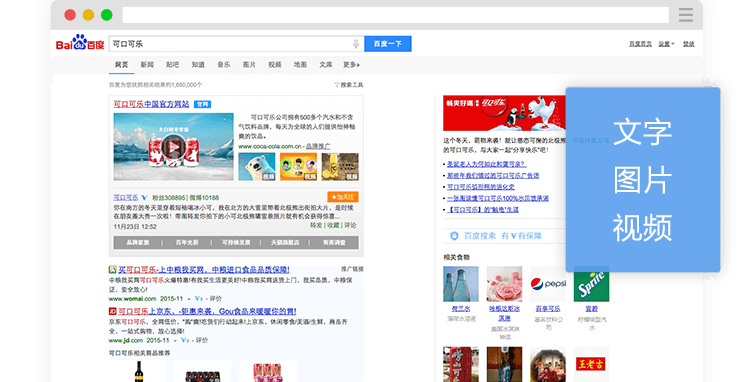Click the red JD favicon icon
This screenshot has width=751, height=382.
113,311
